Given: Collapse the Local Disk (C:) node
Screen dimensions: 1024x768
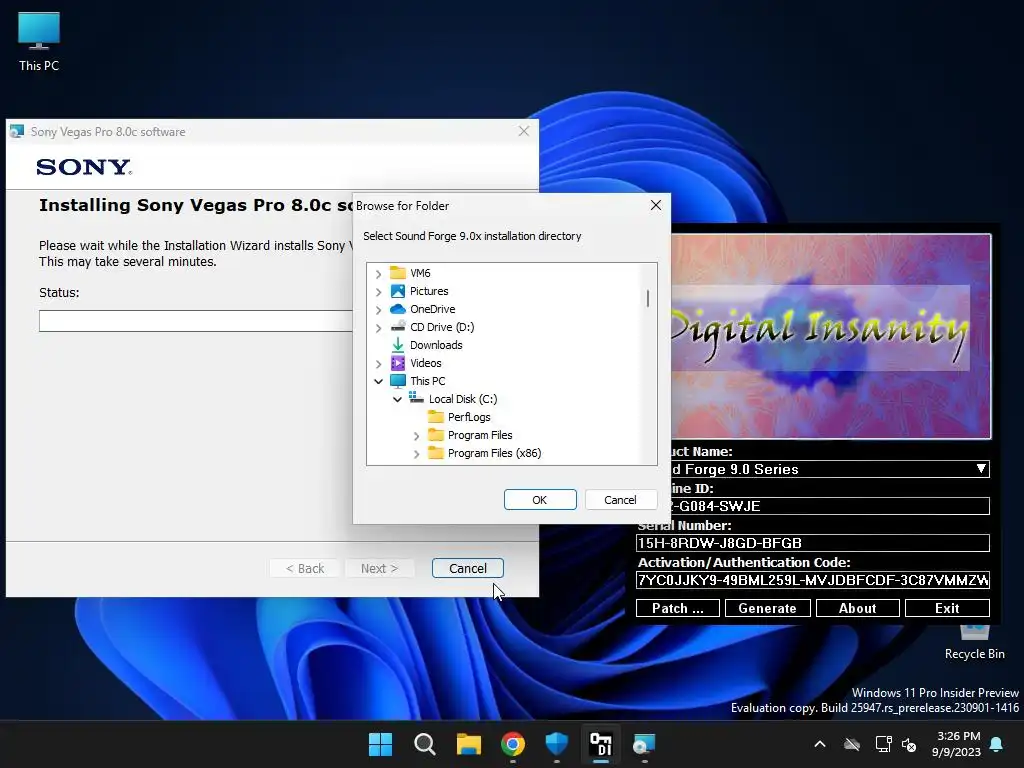Looking at the screenshot, I should pos(397,399).
